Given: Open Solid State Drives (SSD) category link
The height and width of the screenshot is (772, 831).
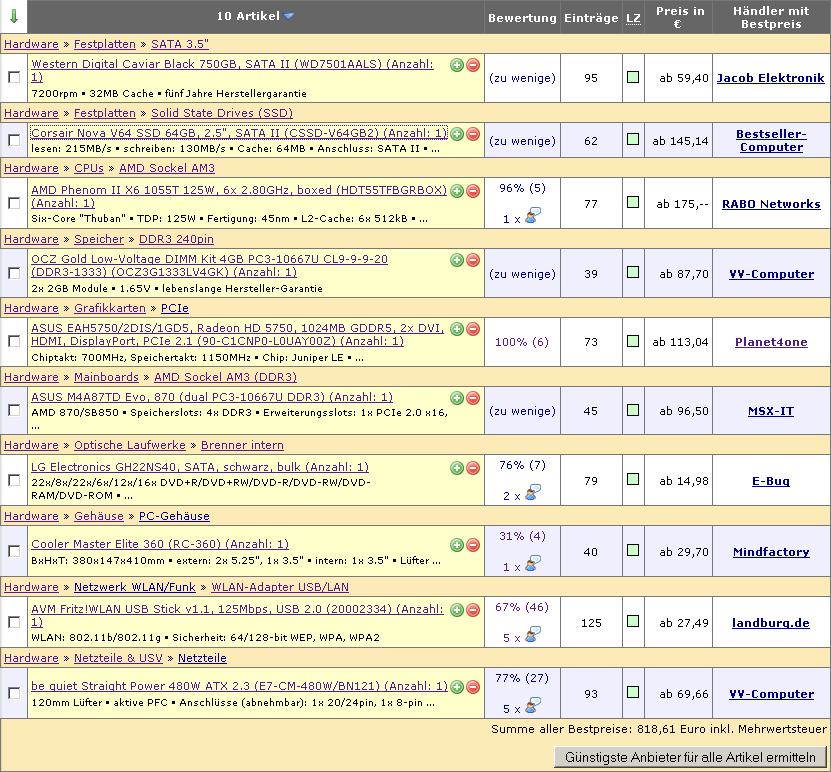Looking at the screenshot, I should 222,113.
